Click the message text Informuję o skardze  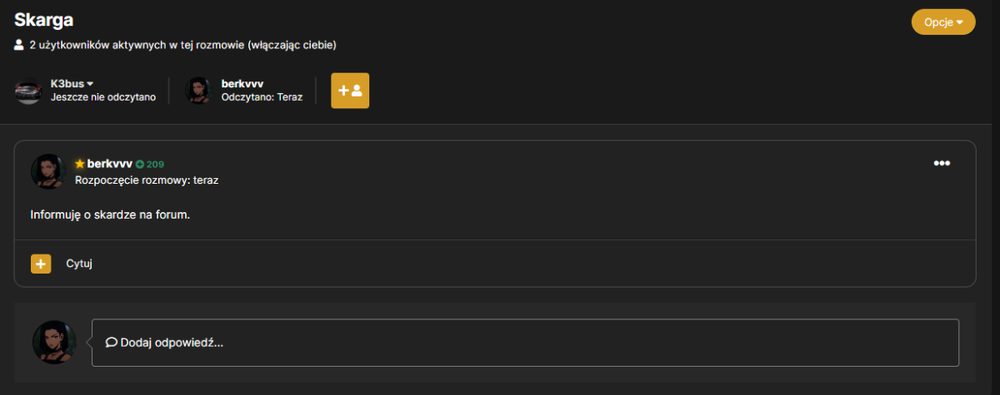point(110,215)
